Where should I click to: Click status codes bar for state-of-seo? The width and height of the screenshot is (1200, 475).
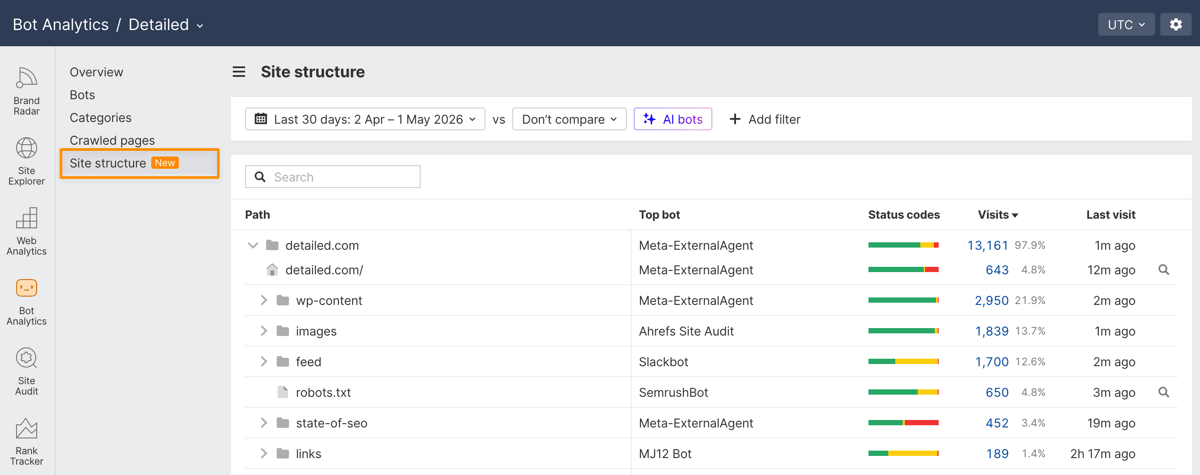(x=903, y=423)
